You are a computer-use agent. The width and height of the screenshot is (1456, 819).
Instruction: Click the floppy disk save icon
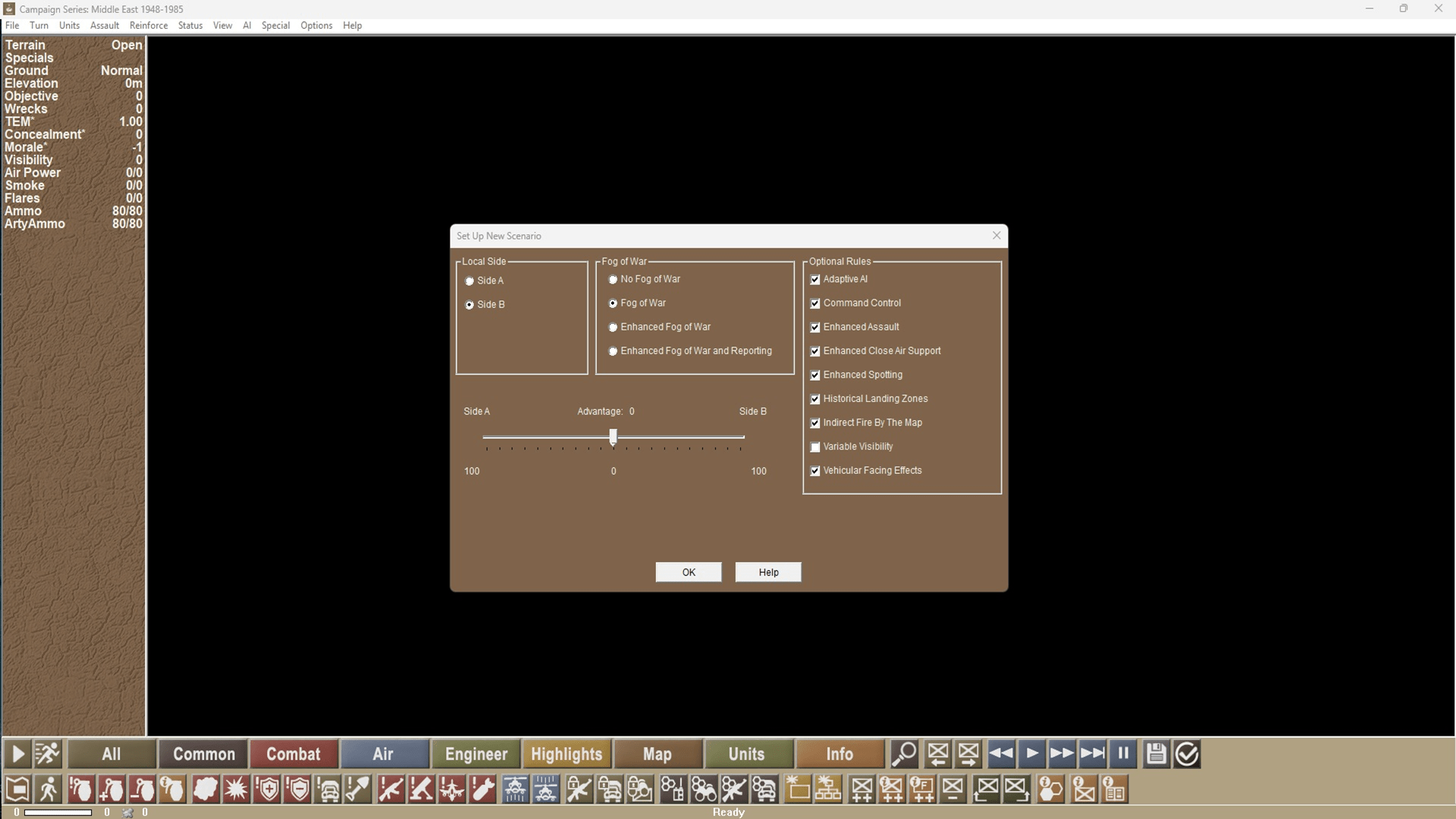[x=1156, y=755]
